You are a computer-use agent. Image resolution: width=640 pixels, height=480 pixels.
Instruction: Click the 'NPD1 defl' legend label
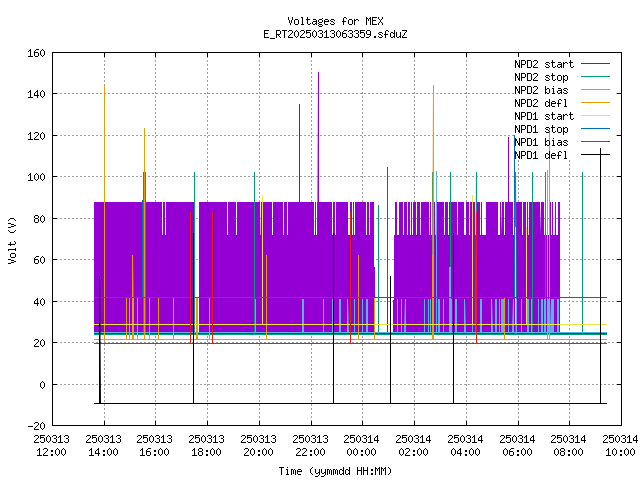coord(541,156)
